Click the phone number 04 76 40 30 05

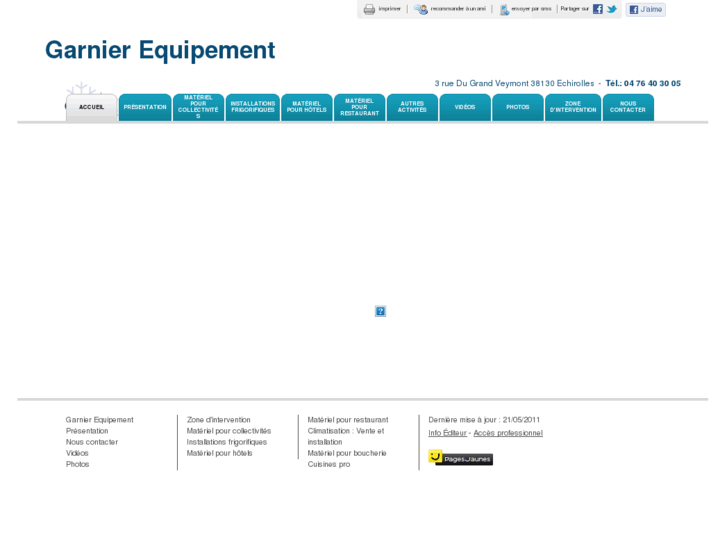(x=652, y=83)
